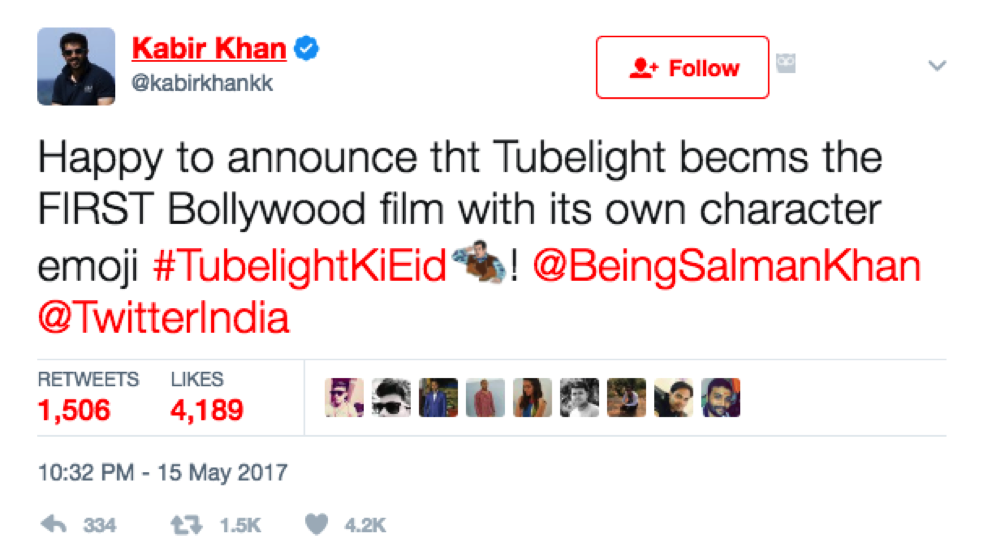Click the black-and-white sunglasses liker avatar
The image size is (1004, 559).
391,398
